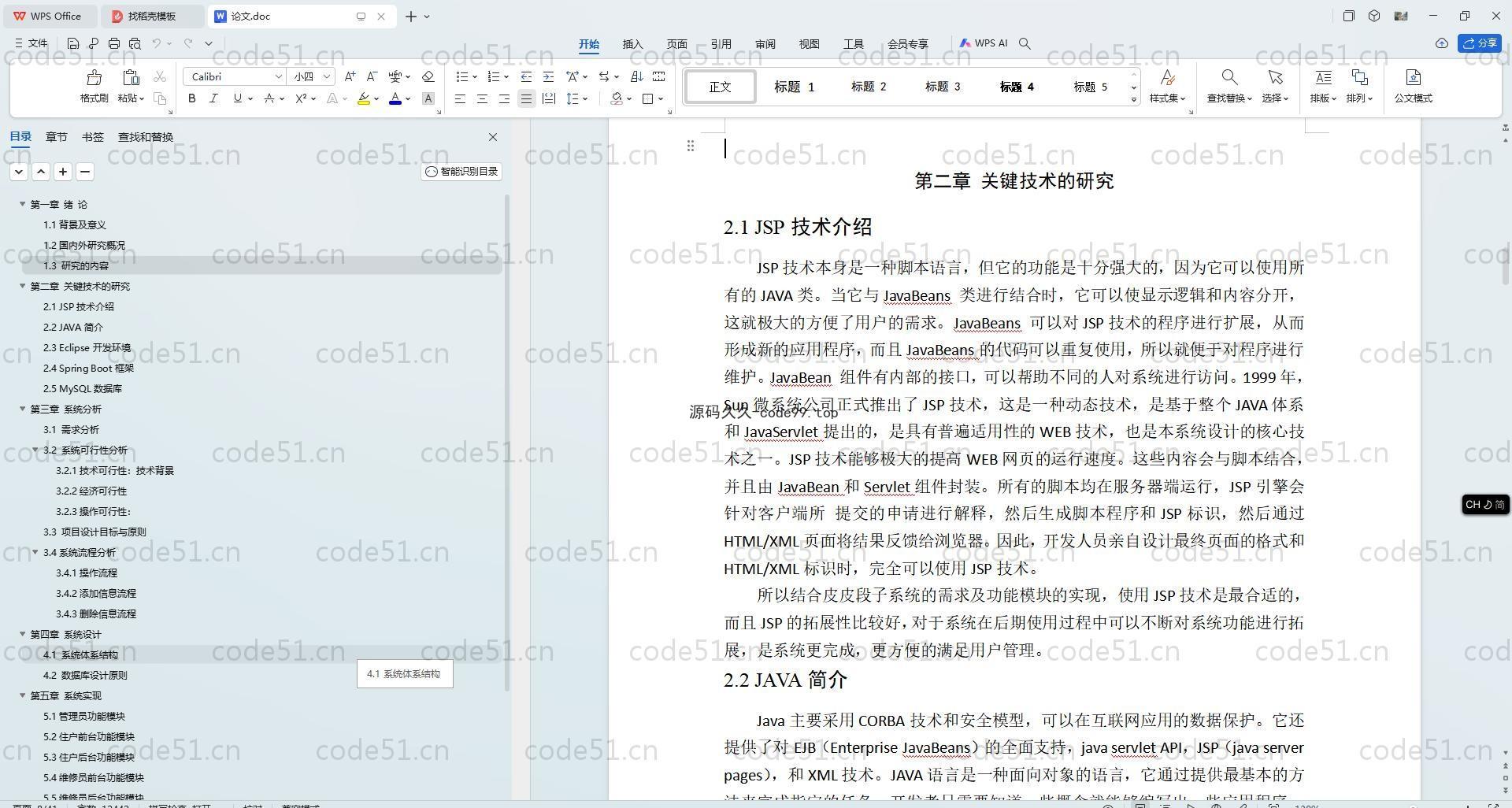Go to 2.4 Spring Boot 框架 in outline
The height and width of the screenshot is (808, 1512).
click(88, 368)
